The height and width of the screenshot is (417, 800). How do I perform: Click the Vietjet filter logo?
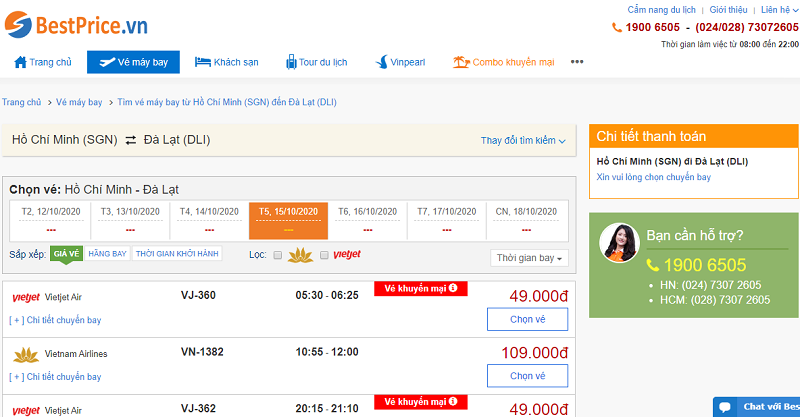[347, 254]
